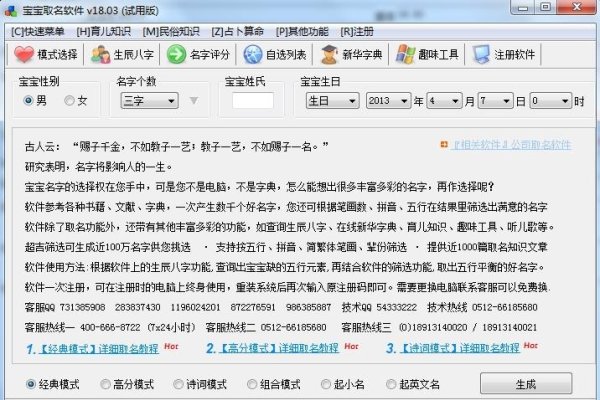Click the 生成 button

pyautogui.click(x=526, y=384)
